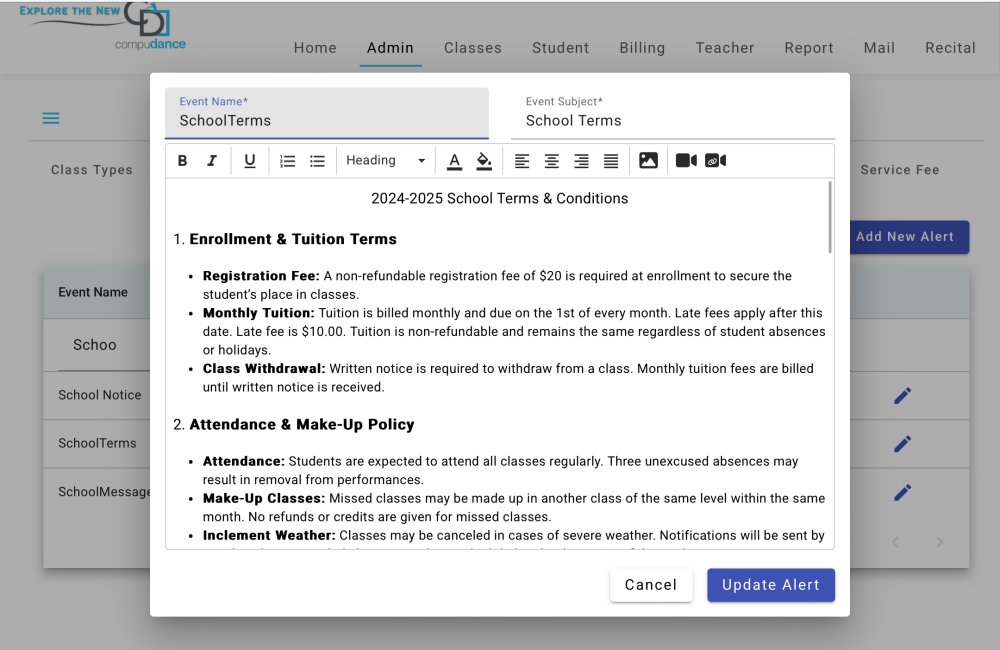Switch to the Service Fee tab
Image resolution: width=1000 pixels, height=650 pixels.
pos(900,170)
